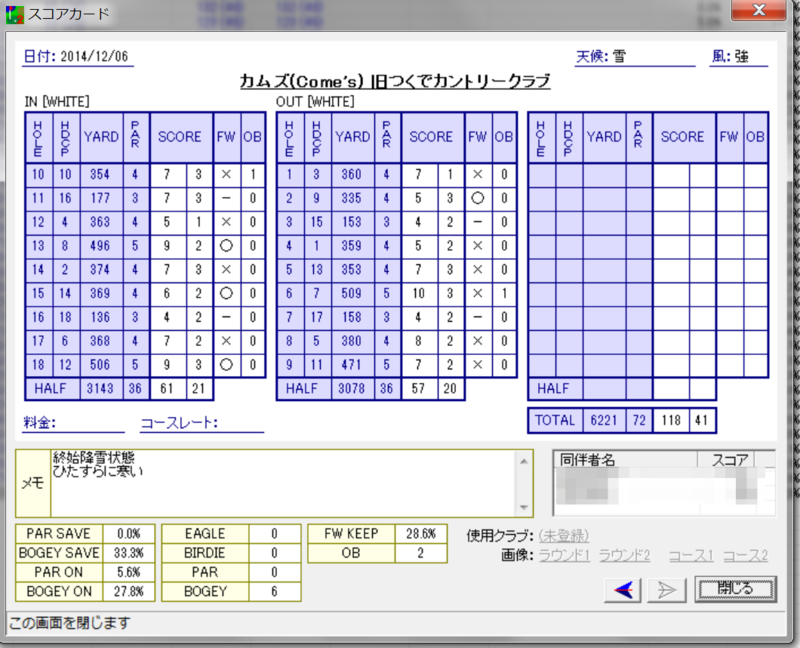The image size is (800, 648).
Task: Click the OB statistic value 2
Action: pos(421,553)
